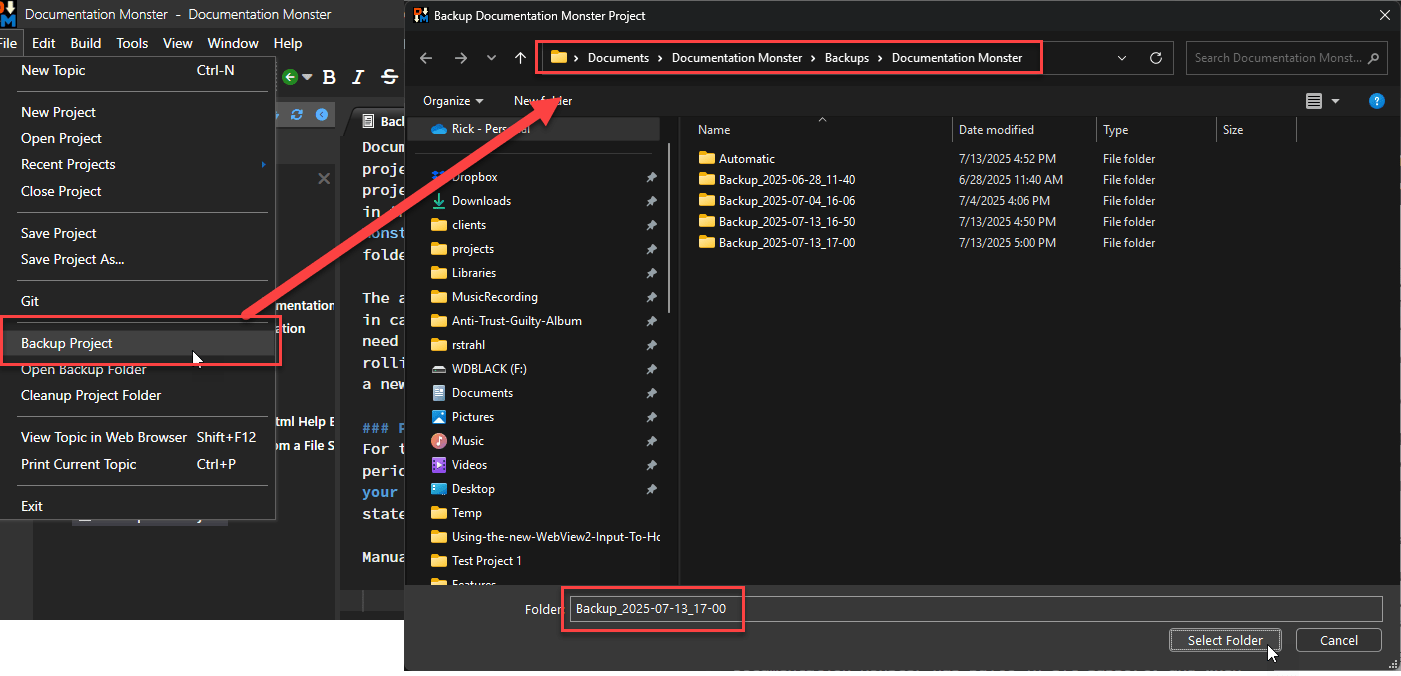Viewport: 1401px width, 676px height.
Task: Click Backups in the breadcrumb path
Action: 846,58
